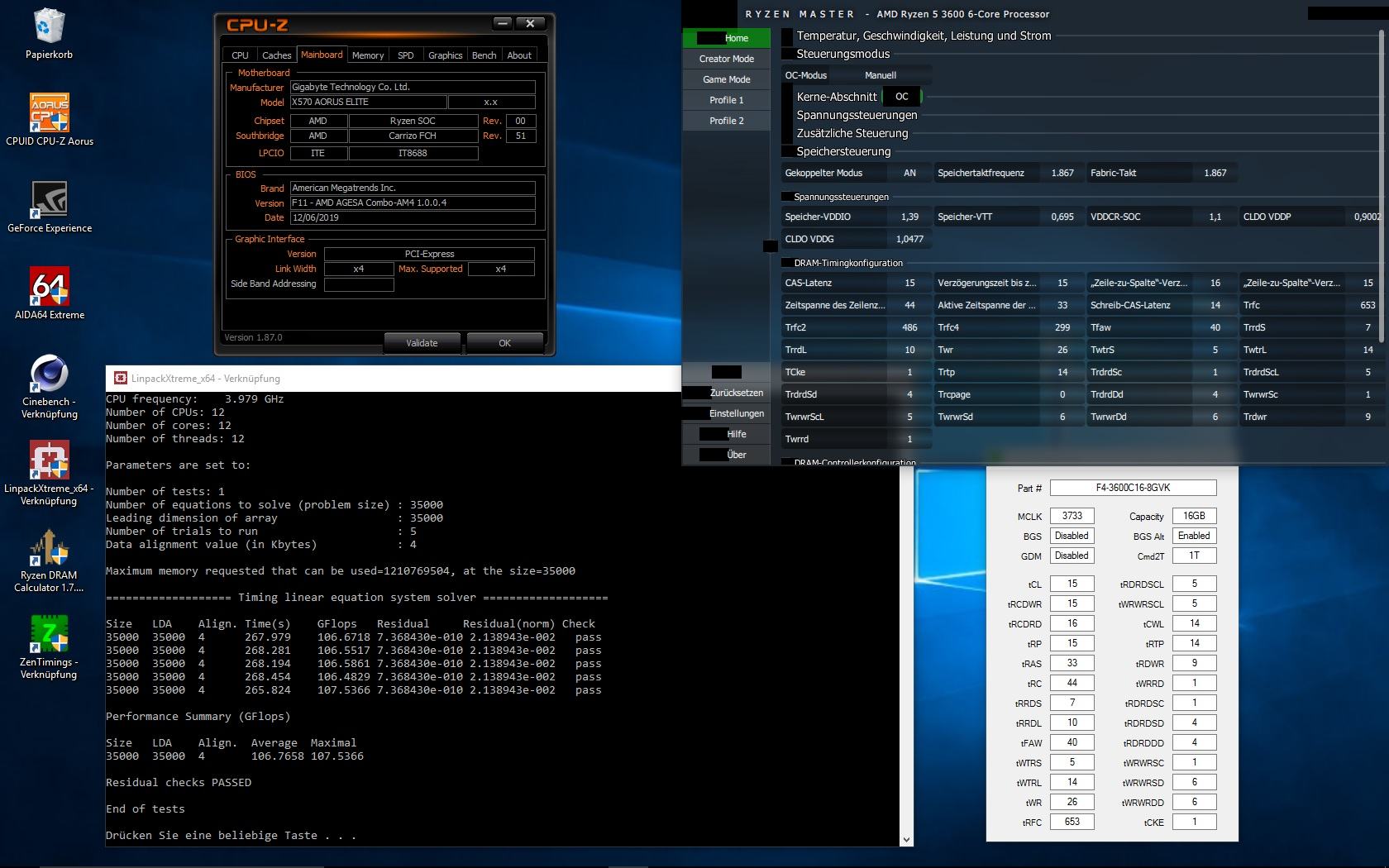Select the Mainboard tab in CPU-Z
The height and width of the screenshot is (868, 1389).
(322, 55)
